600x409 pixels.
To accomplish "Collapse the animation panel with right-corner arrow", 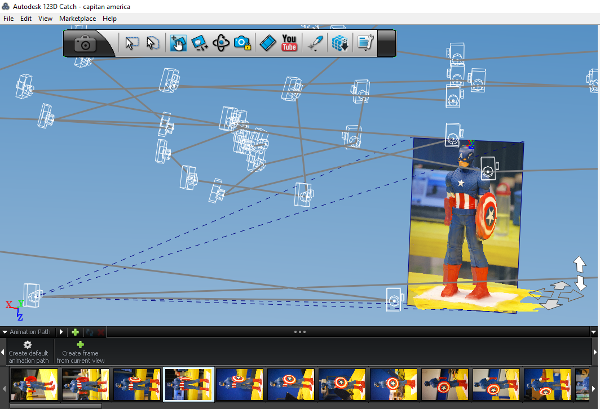I will 593,332.
